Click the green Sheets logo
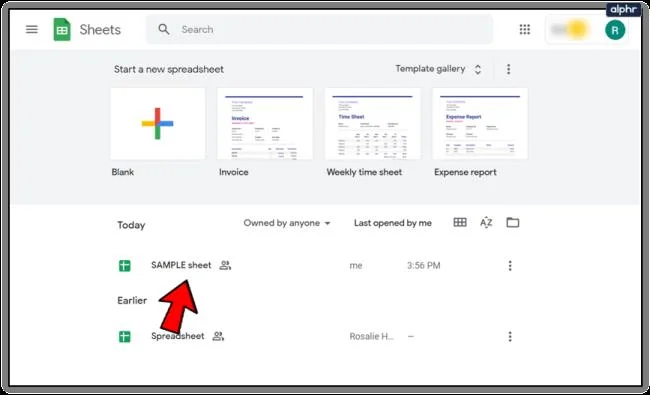650x395 pixels. point(62,29)
